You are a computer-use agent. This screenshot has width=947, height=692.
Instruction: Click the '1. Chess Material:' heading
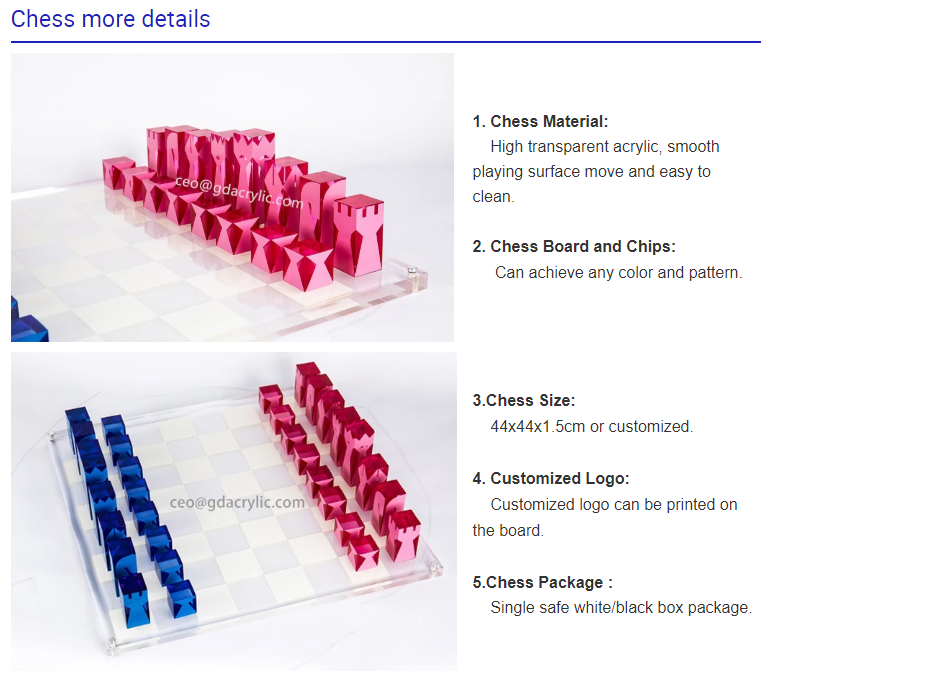pyautogui.click(x=540, y=121)
